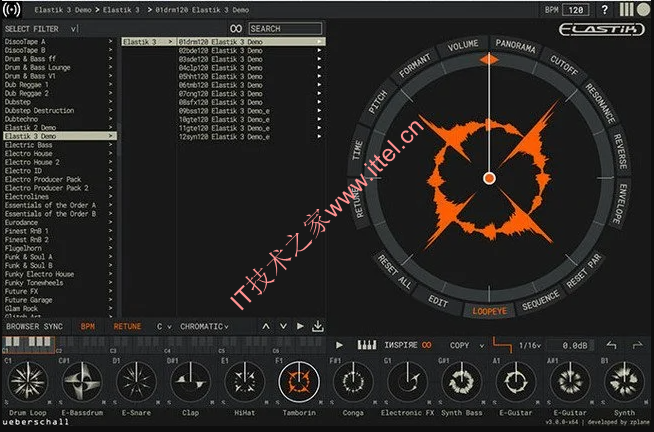Viewport: 654px width, 432px height.
Task: Click the Reverse wheel segment
Action: pos(620,151)
